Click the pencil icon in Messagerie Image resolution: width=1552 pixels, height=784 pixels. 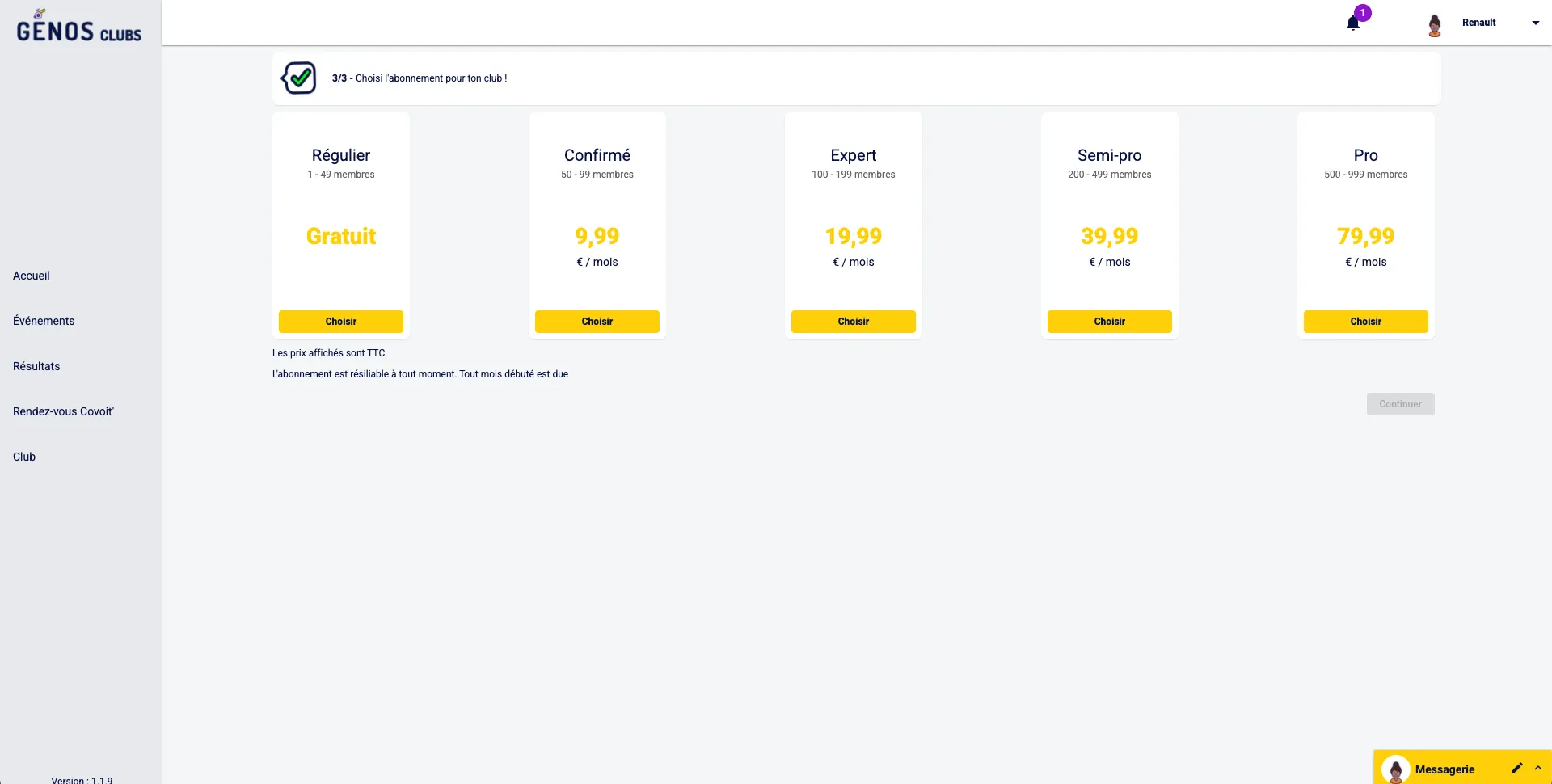(1516, 769)
